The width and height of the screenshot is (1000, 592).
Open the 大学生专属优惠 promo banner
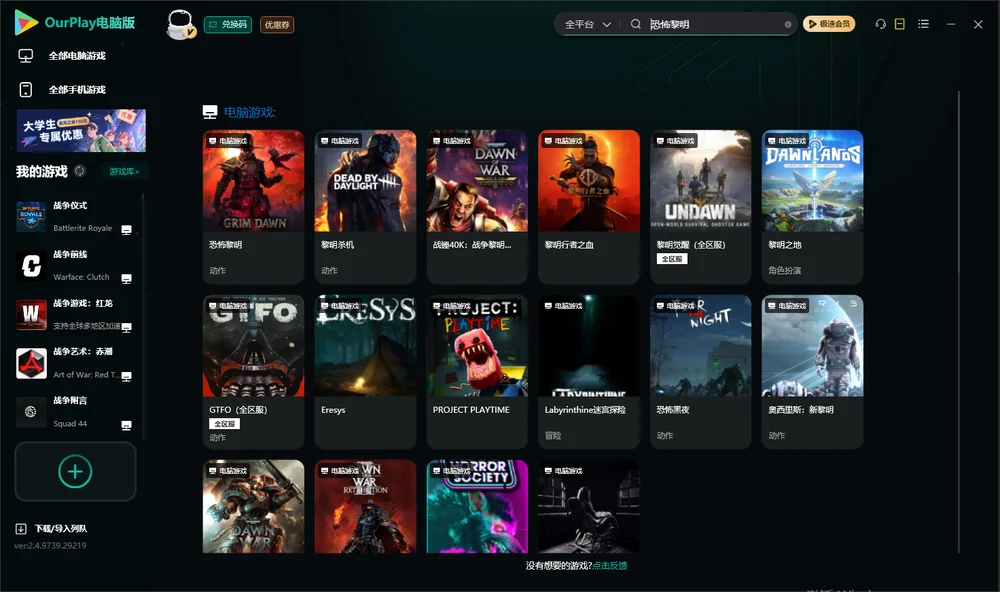82,131
